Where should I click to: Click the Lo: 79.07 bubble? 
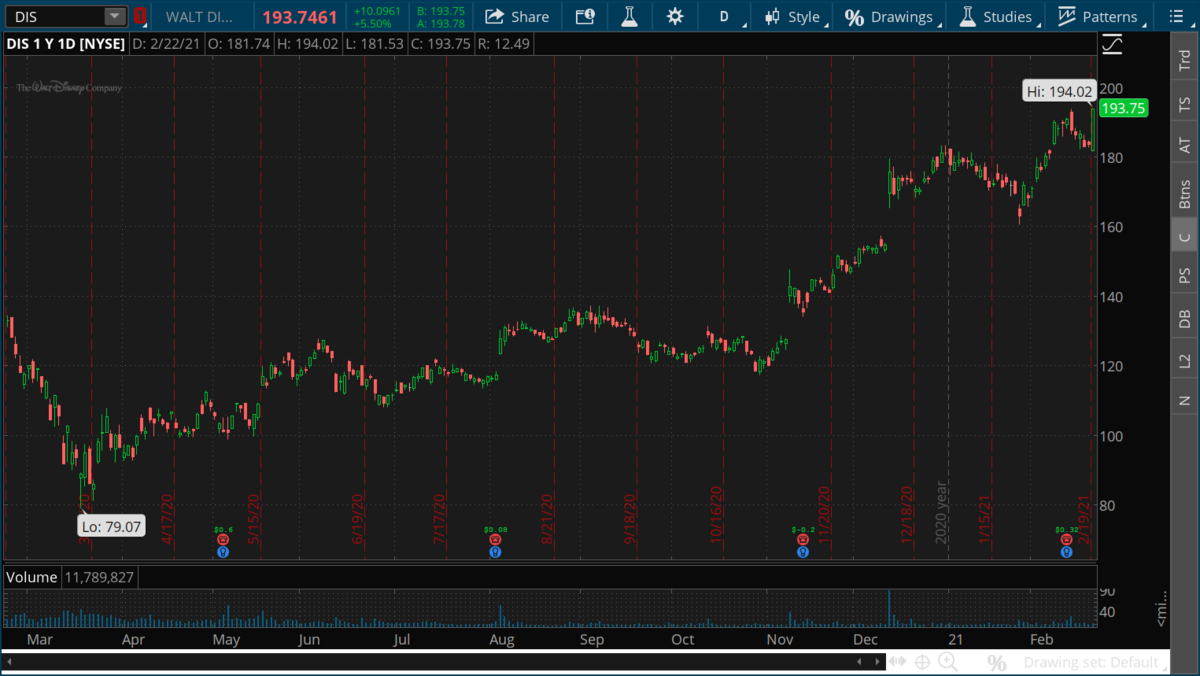point(113,525)
